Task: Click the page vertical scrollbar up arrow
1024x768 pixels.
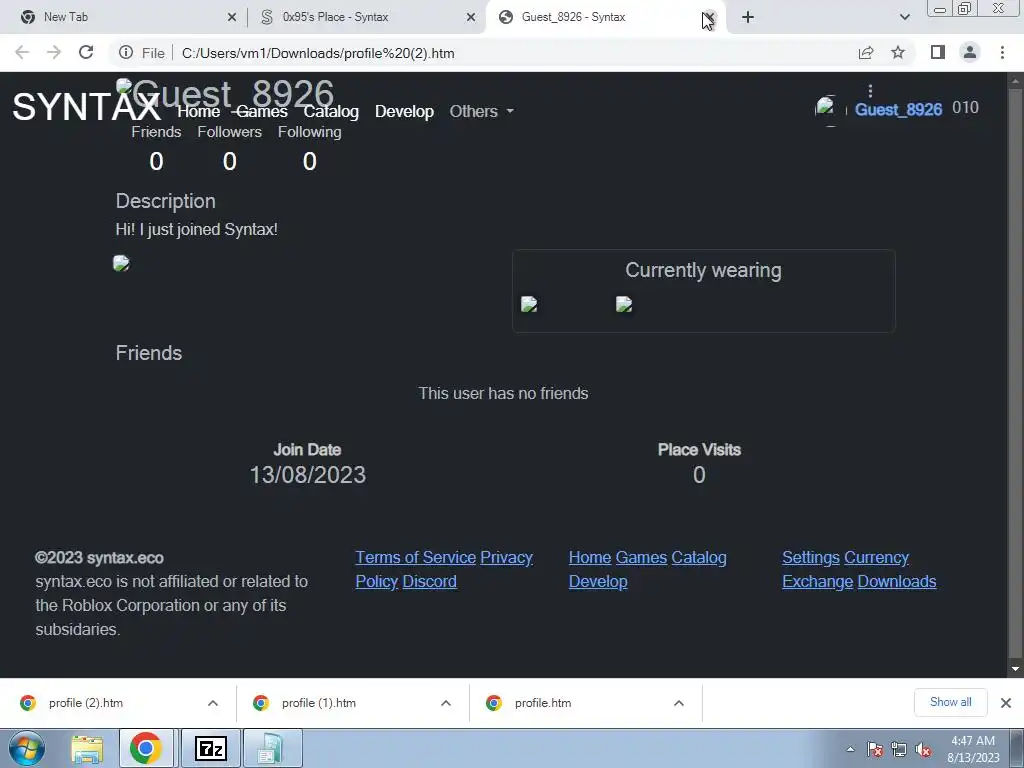Action: coord(1015,81)
